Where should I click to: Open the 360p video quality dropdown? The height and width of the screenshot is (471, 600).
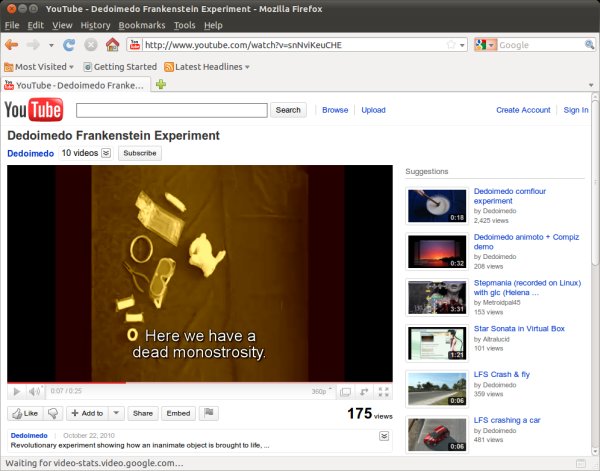coord(320,392)
